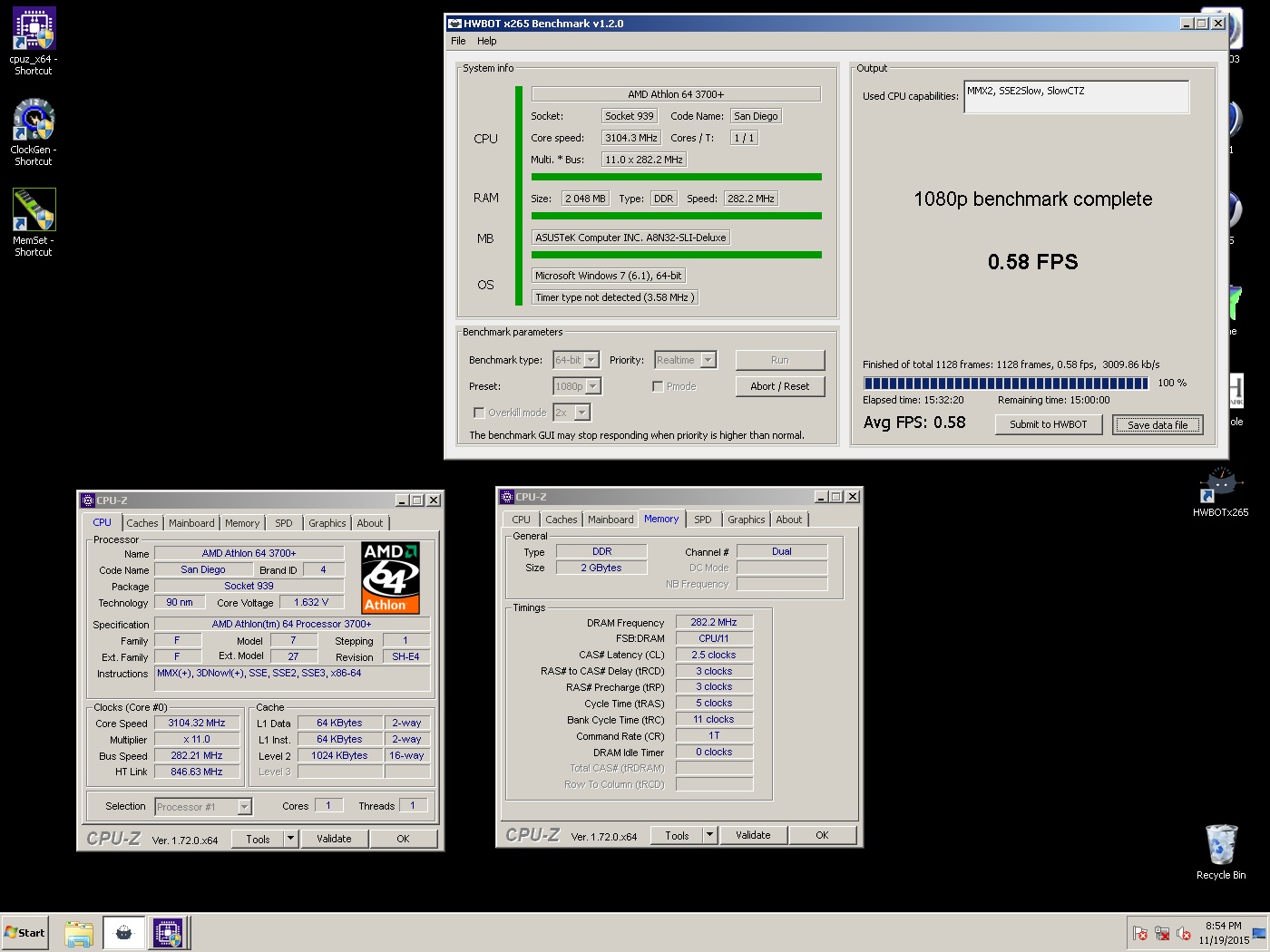Click Validate in Memory CPU-Z window
The width and height of the screenshot is (1270, 952).
coord(753,835)
